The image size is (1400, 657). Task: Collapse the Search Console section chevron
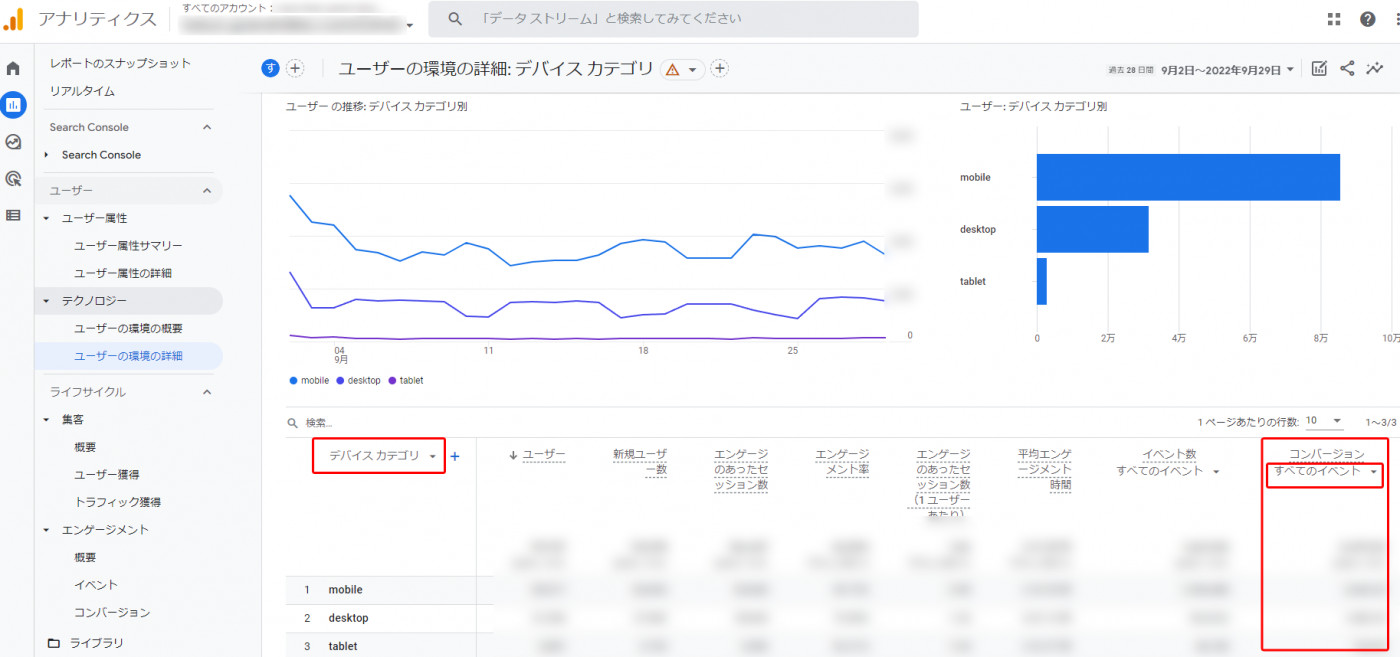pos(207,127)
